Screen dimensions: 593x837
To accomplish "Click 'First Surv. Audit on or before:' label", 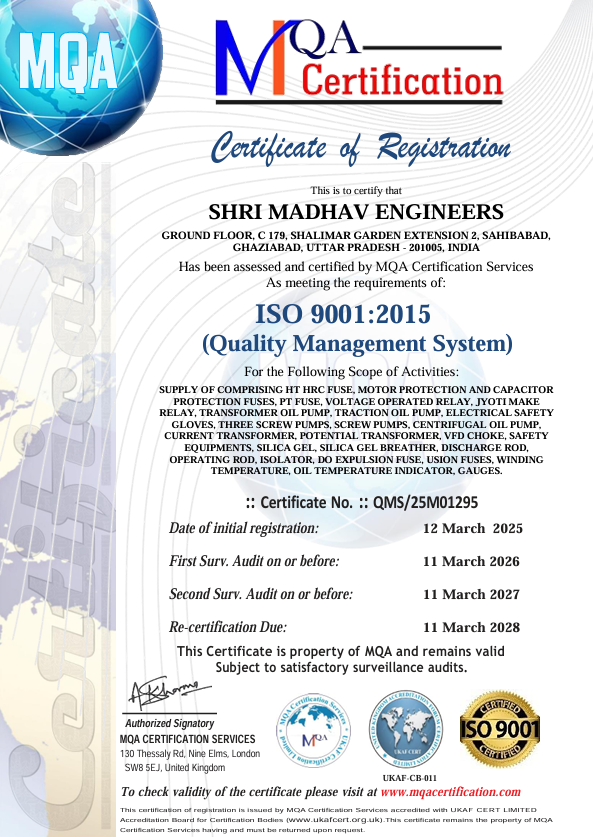I will pyautogui.click(x=254, y=562).
